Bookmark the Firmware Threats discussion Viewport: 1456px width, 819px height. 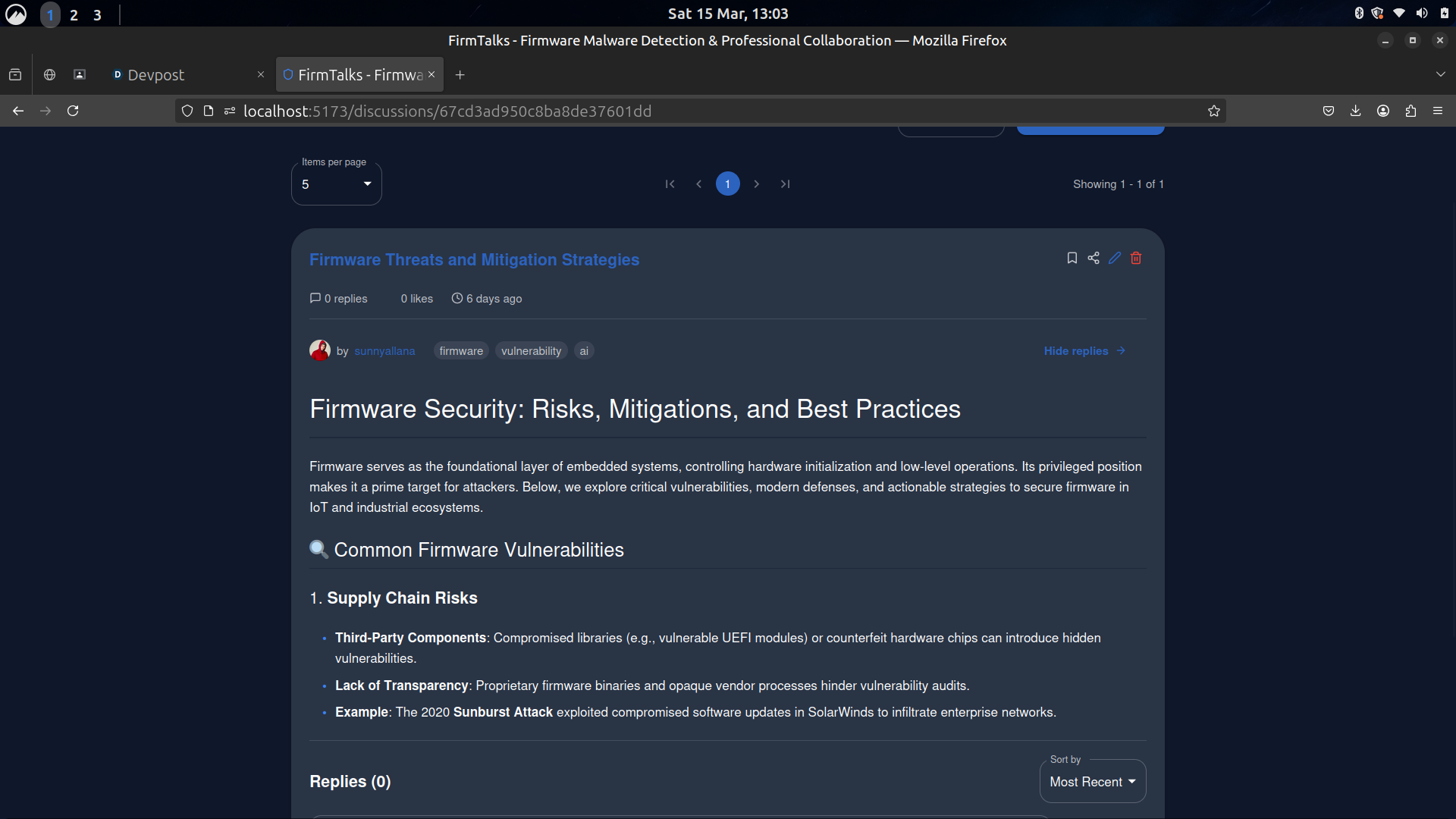pyautogui.click(x=1072, y=258)
